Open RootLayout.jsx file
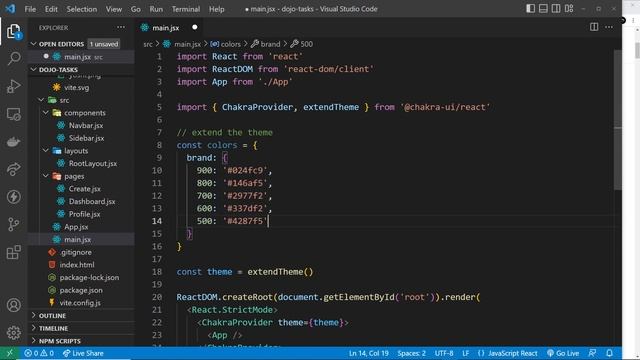 pos(93,163)
